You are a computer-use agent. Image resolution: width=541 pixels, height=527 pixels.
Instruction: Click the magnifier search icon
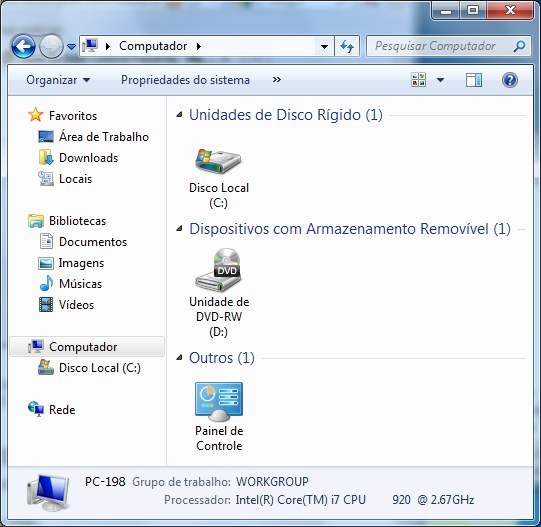tap(520, 46)
